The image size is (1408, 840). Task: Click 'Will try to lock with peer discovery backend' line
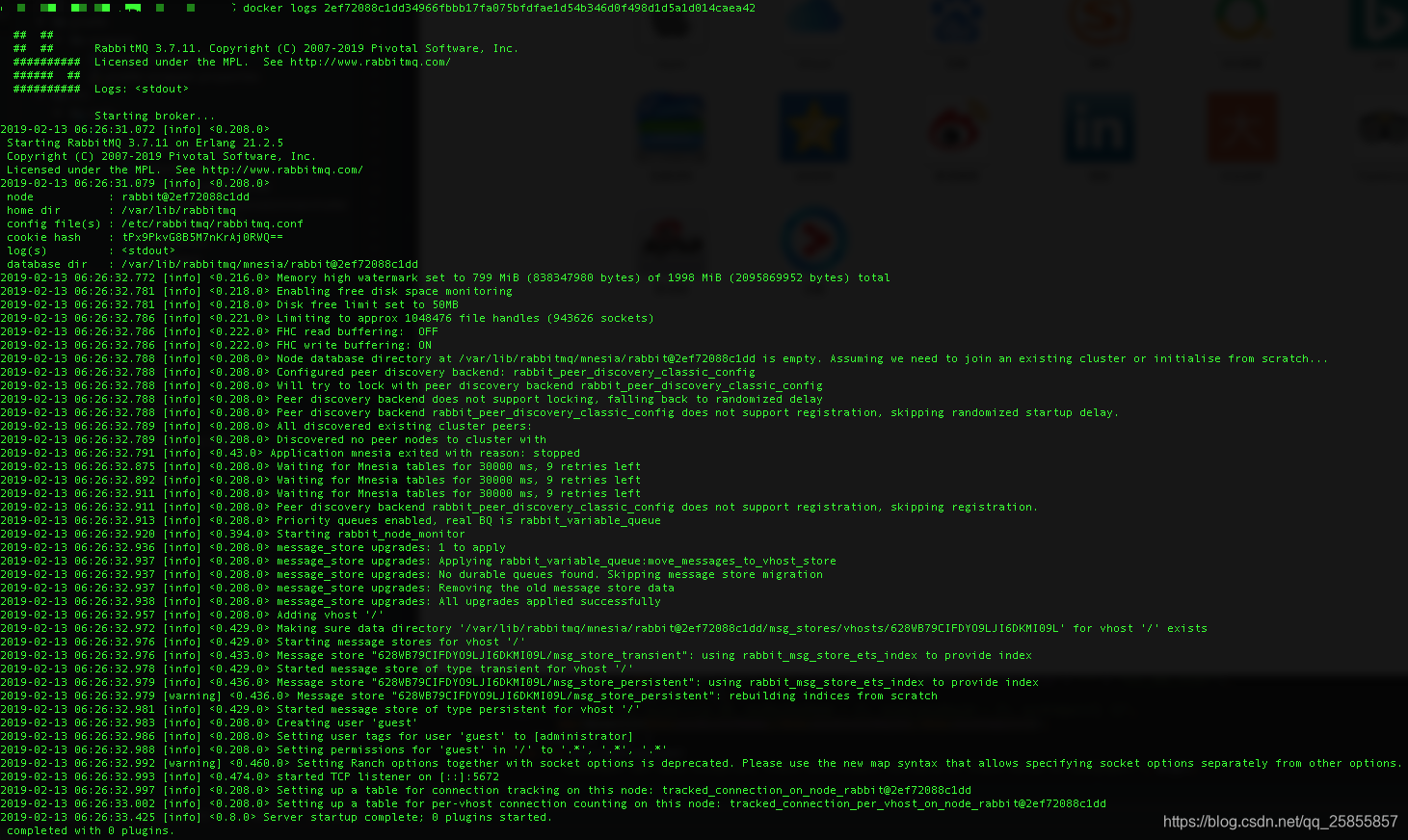[x=412, y=385]
